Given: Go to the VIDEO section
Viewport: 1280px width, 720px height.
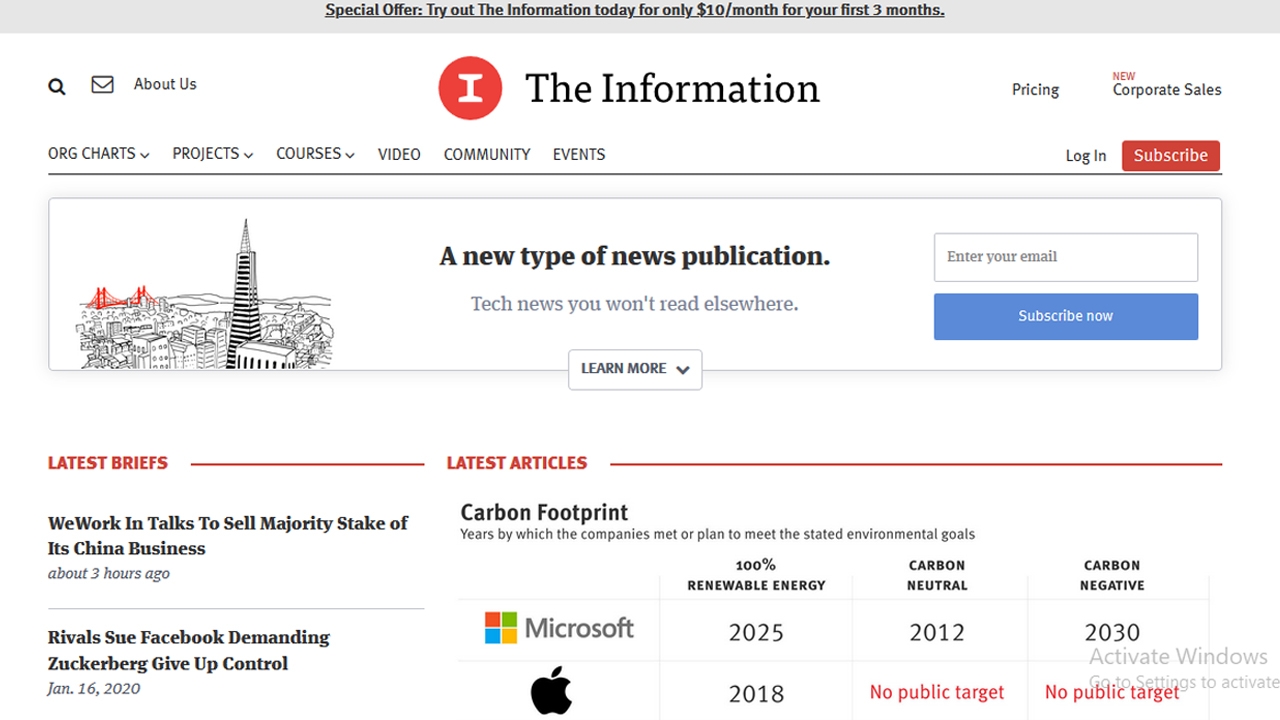Looking at the screenshot, I should pyautogui.click(x=399, y=154).
